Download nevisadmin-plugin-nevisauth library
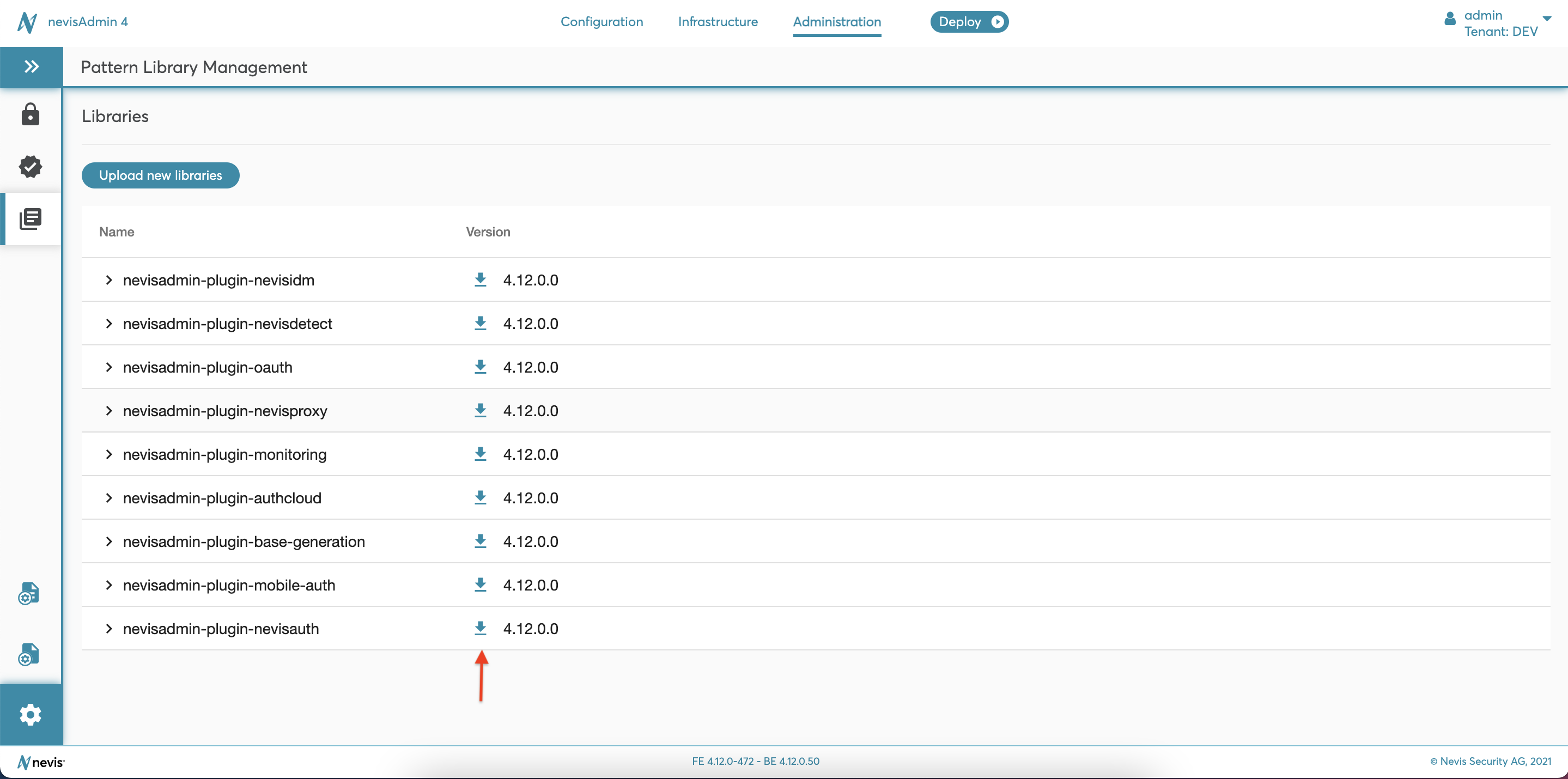 [x=480, y=629]
